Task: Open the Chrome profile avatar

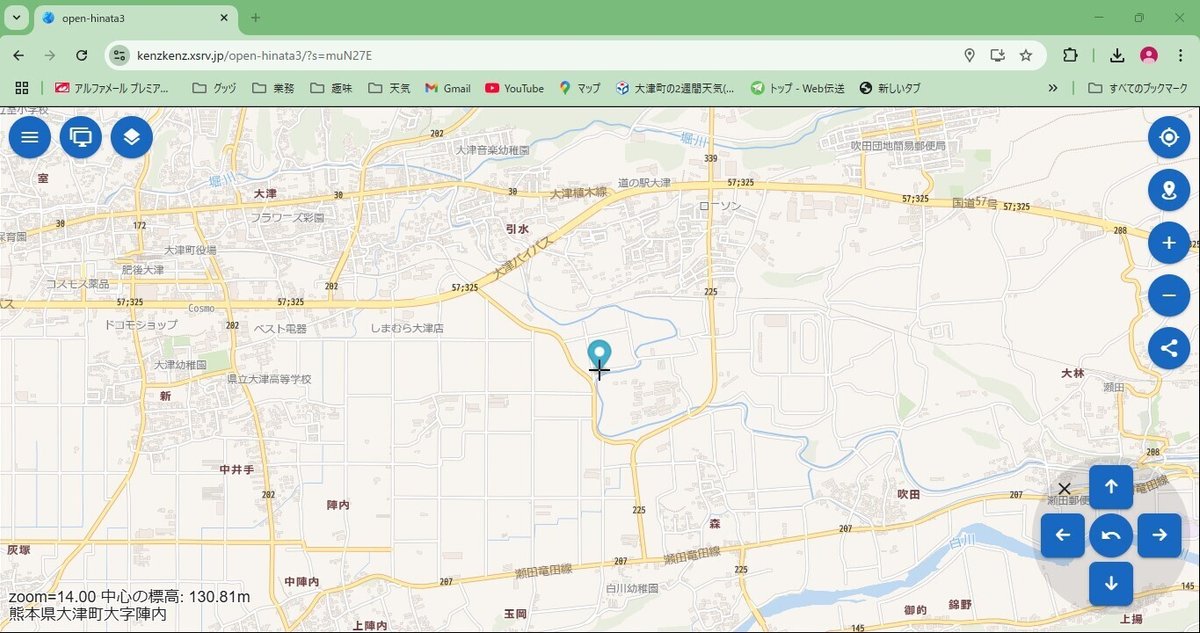Action: [1149, 55]
